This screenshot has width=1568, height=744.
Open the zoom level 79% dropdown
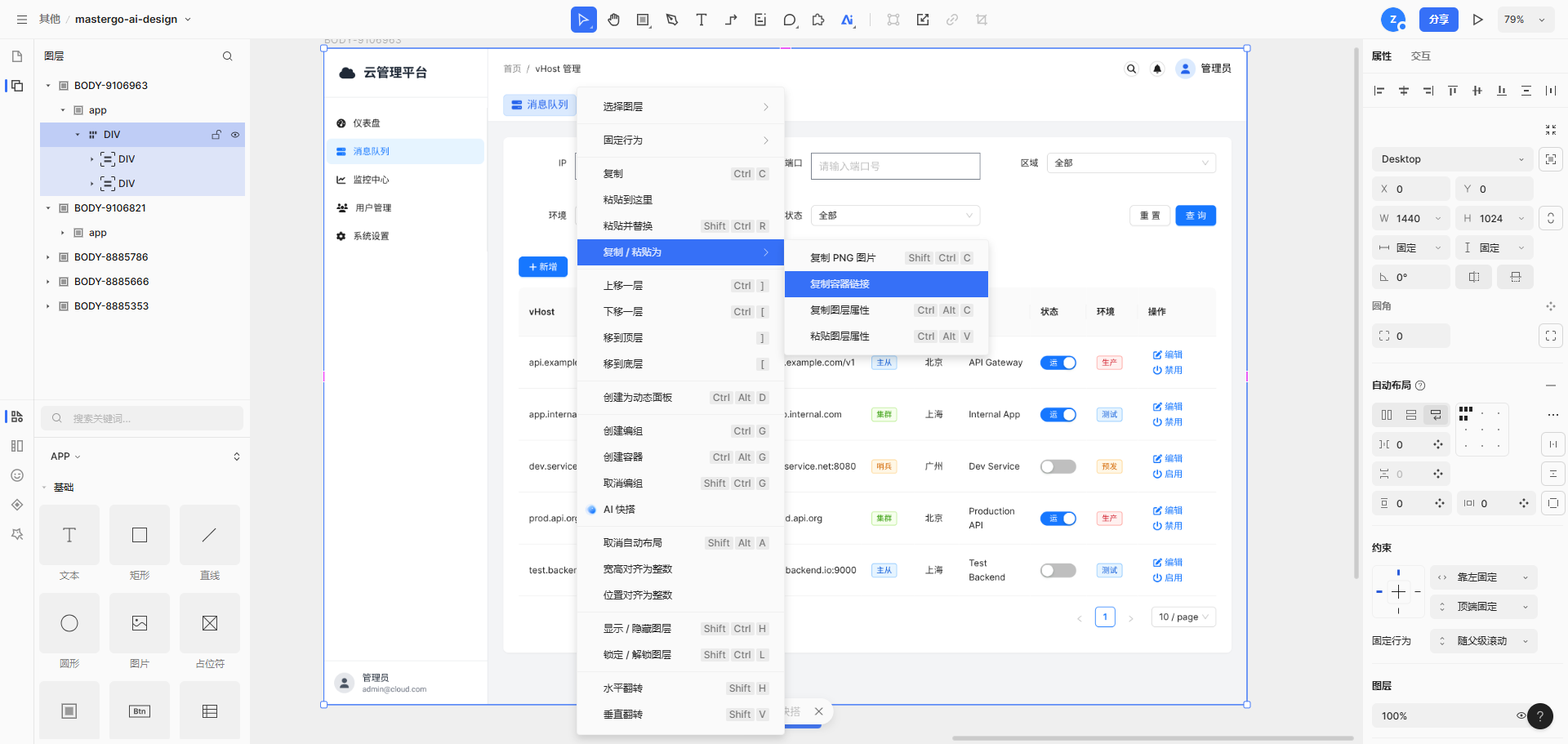click(1525, 19)
